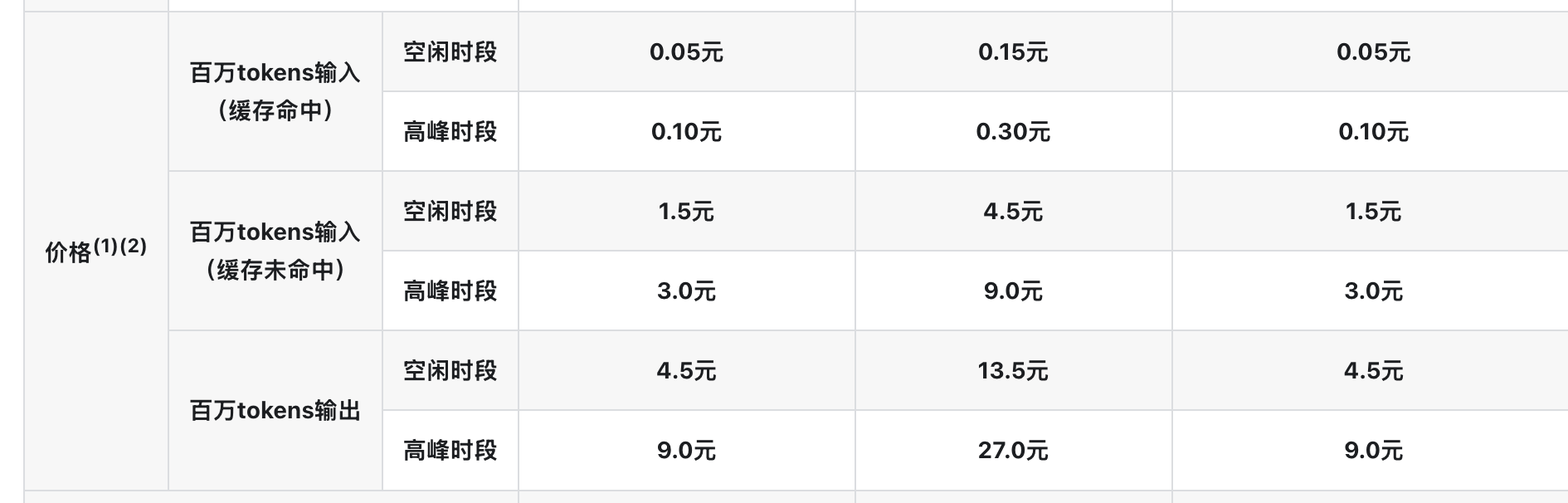The image size is (1568, 503).
Task: Click the 4.5元 cell in the cache-miss idle row
Action: [1013, 211]
